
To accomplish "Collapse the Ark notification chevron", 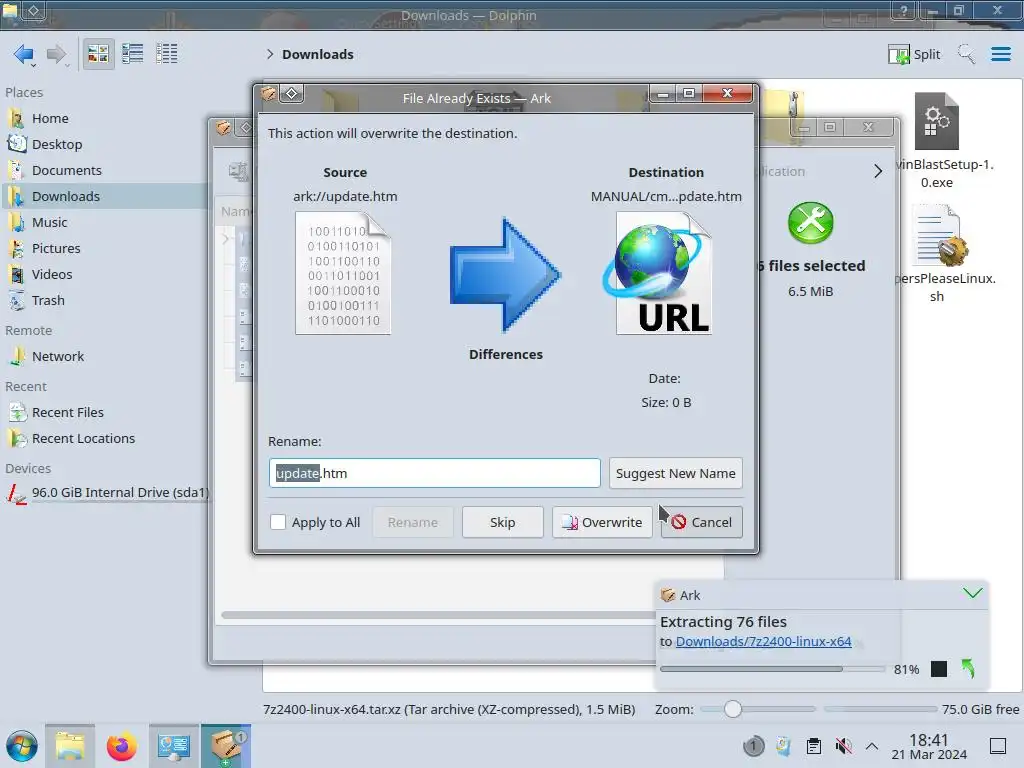I will pos(972,594).
